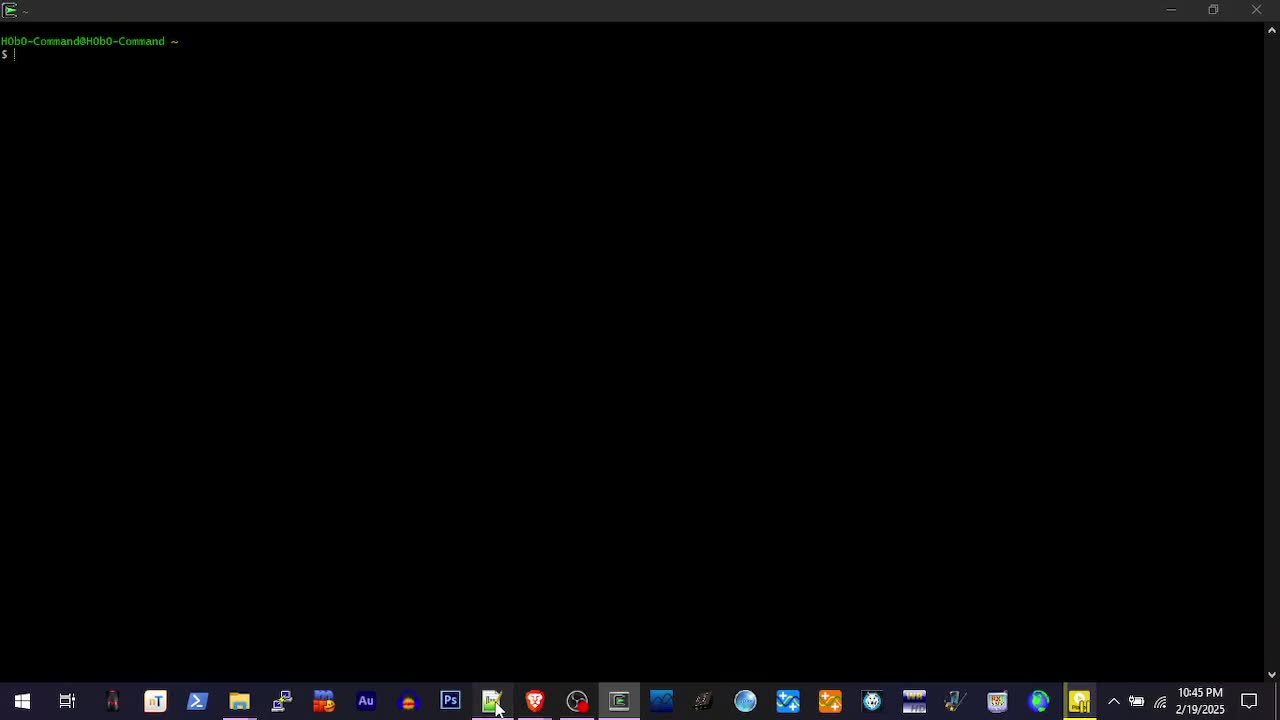Screen dimensions: 1280x720
Task: Check battery status in the tray
Action: 1137,701
